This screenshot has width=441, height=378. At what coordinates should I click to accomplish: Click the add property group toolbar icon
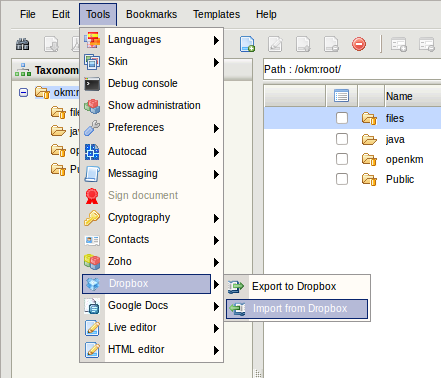click(x=399, y=44)
